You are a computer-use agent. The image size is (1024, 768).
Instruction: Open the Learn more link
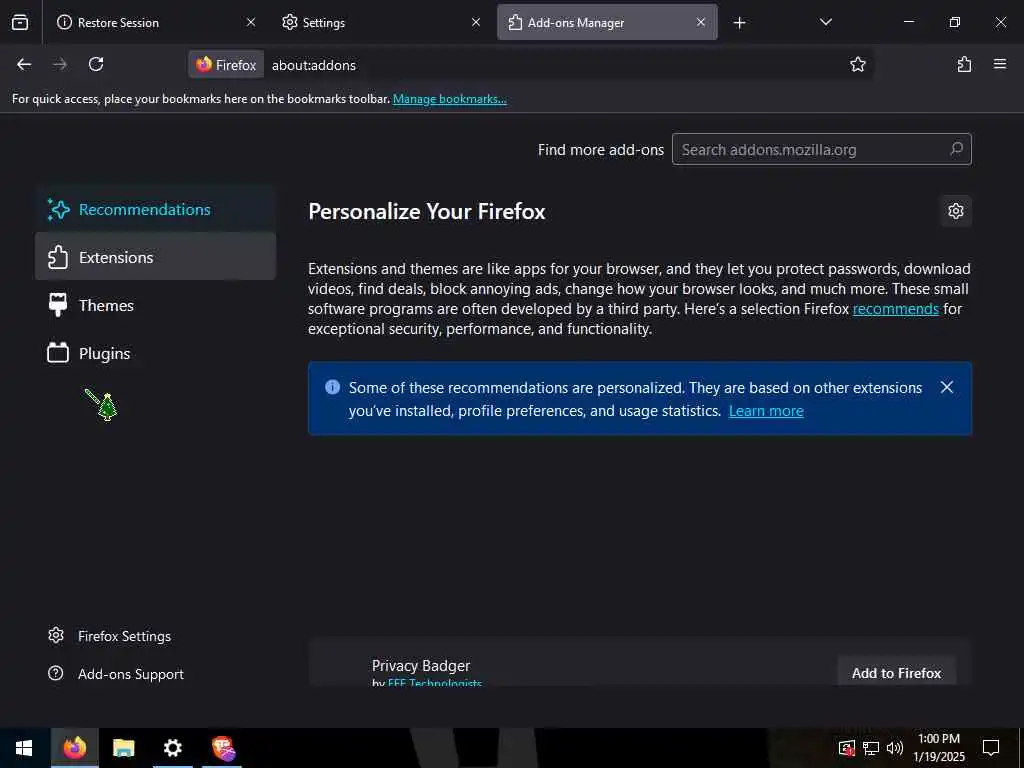pos(766,411)
